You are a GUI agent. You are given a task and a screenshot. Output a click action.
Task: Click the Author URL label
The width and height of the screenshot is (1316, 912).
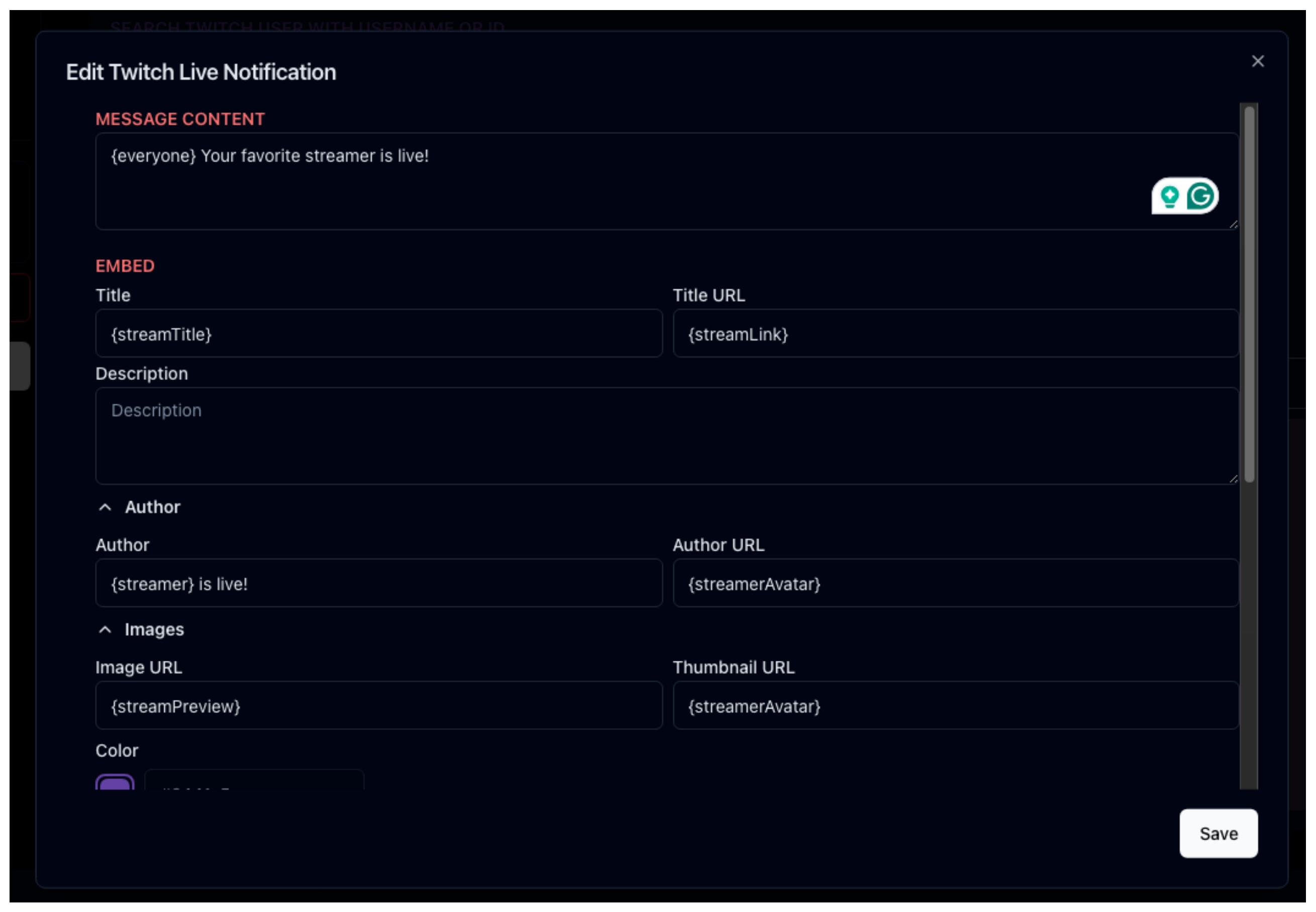718,545
